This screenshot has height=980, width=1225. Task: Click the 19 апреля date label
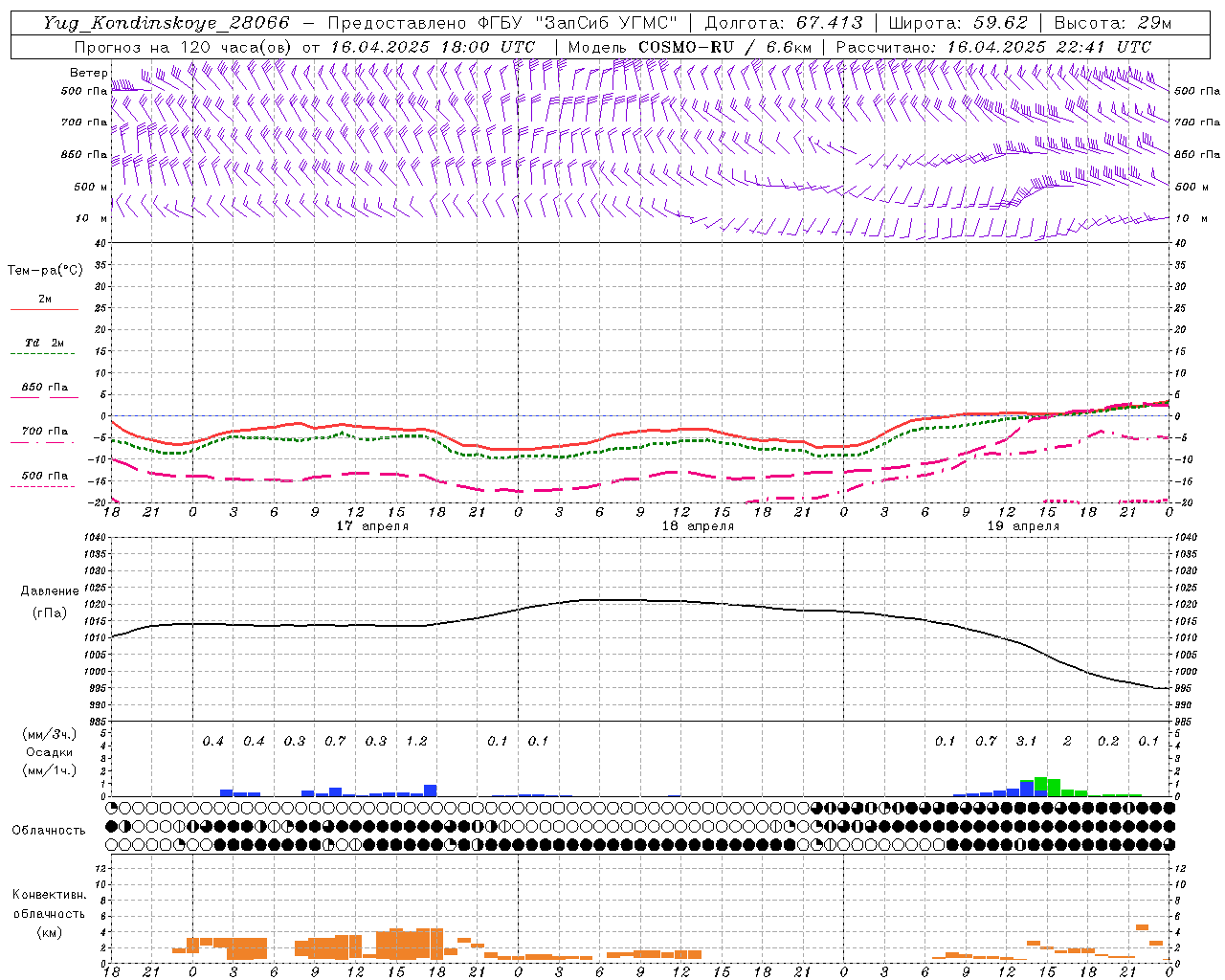(1023, 526)
